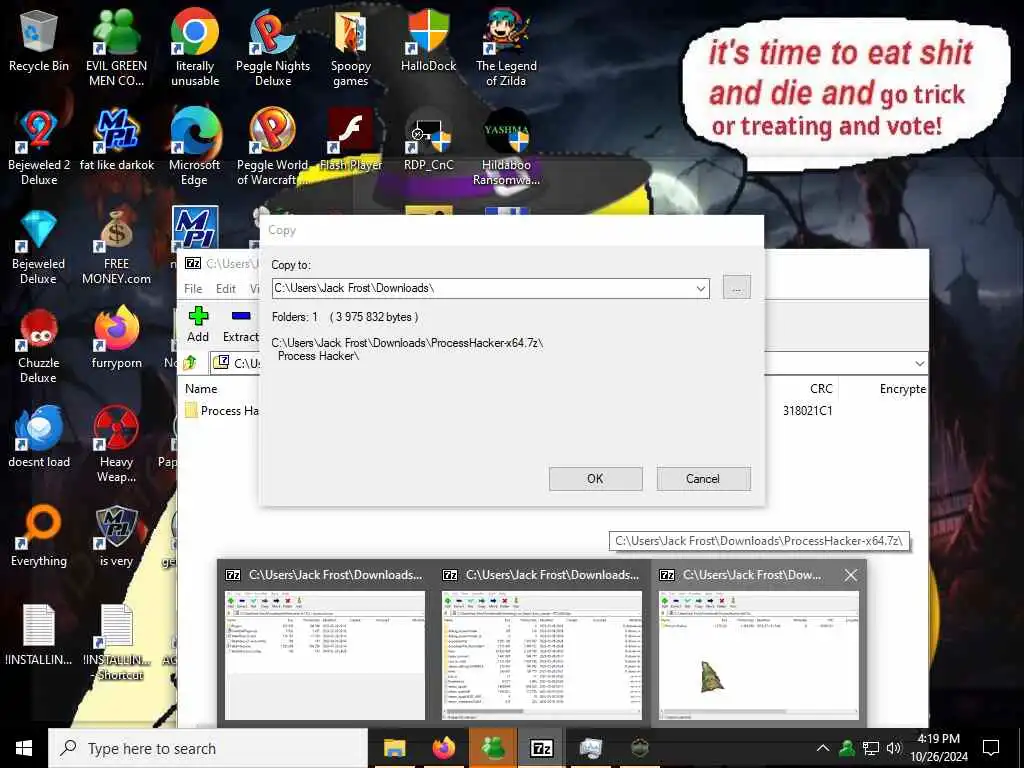Image resolution: width=1024 pixels, height=768 pixels.
Task: Open the browse folder ellipsis button
Action: pos(737,288)
